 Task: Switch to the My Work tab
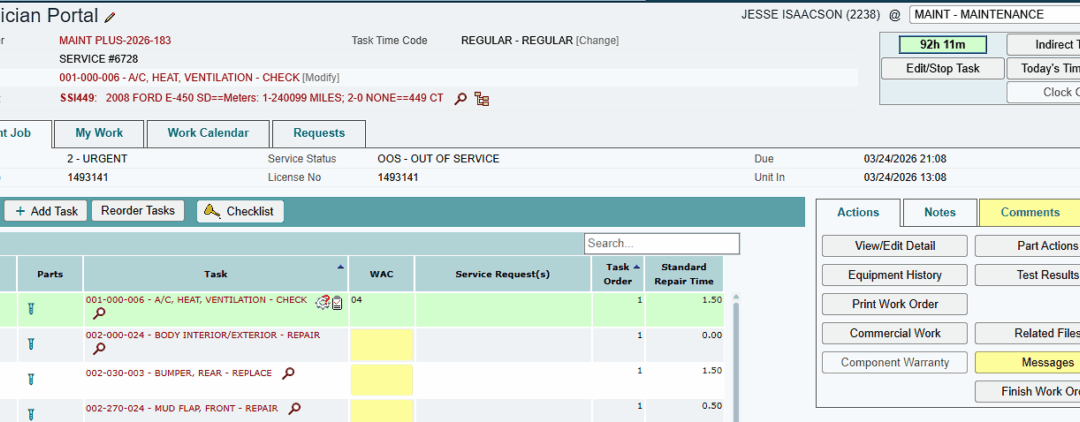click(x=99, y=133)
